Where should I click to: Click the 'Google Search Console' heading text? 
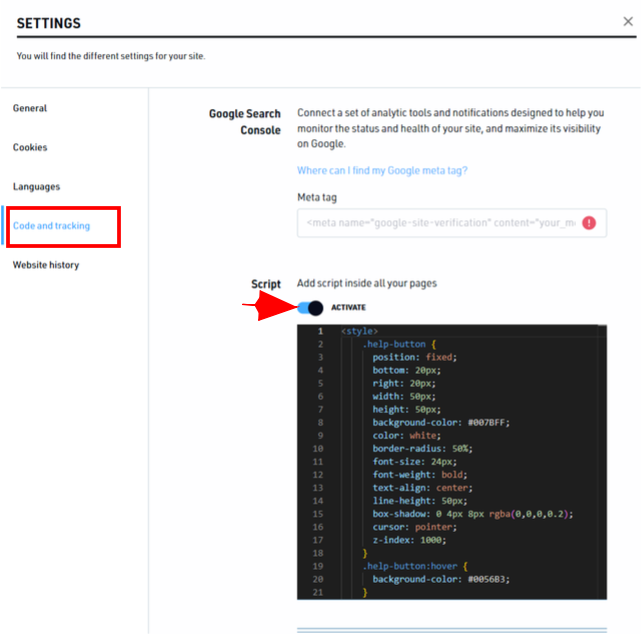pos(245,122)
